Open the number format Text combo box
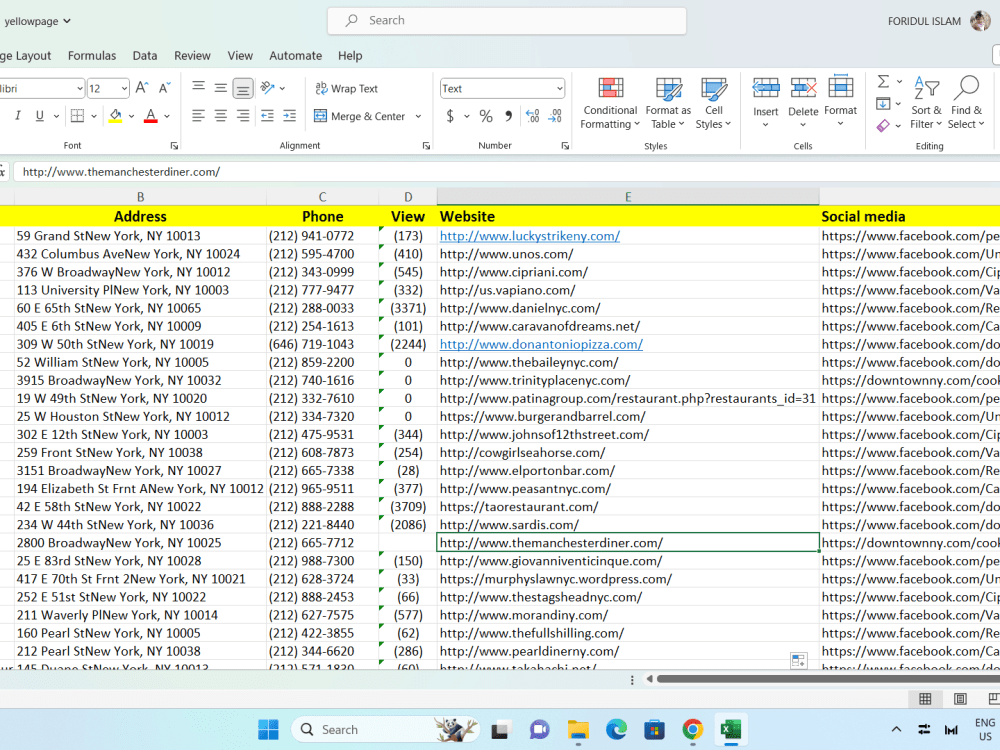The height and width of the screenshot is (750, 1000). pyautogui.click(x=502, y=89)
